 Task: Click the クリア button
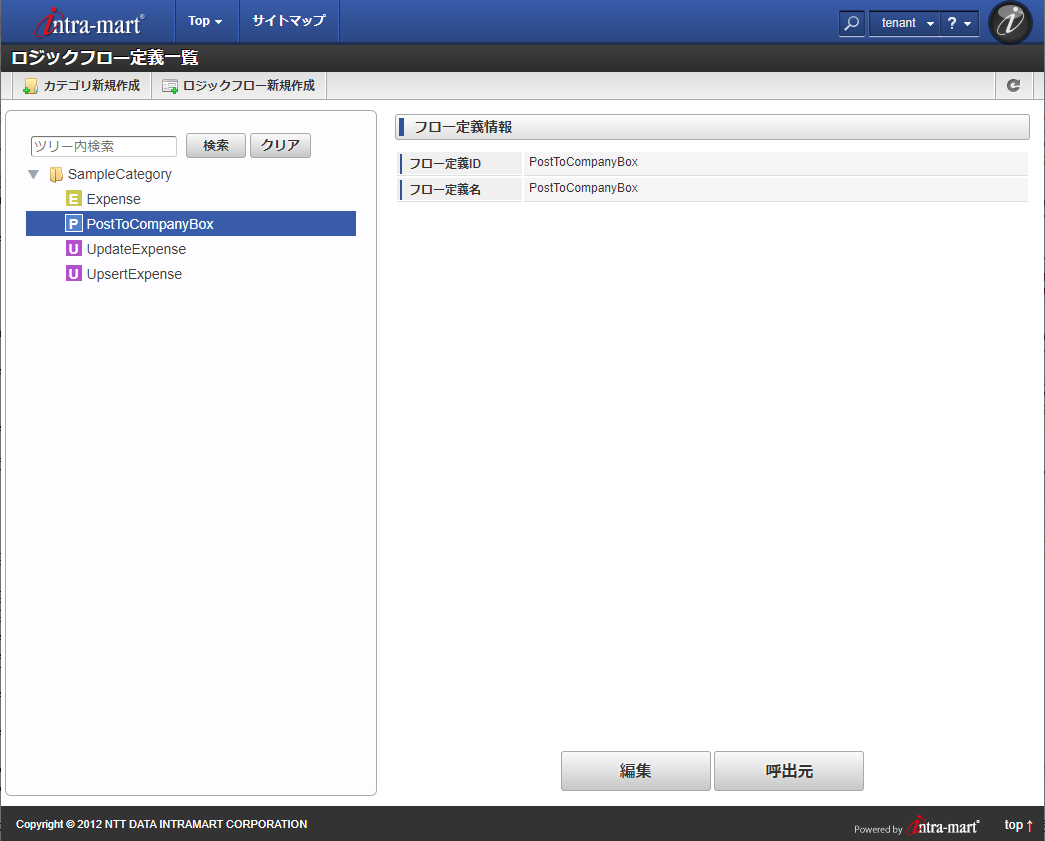point(280,145)
